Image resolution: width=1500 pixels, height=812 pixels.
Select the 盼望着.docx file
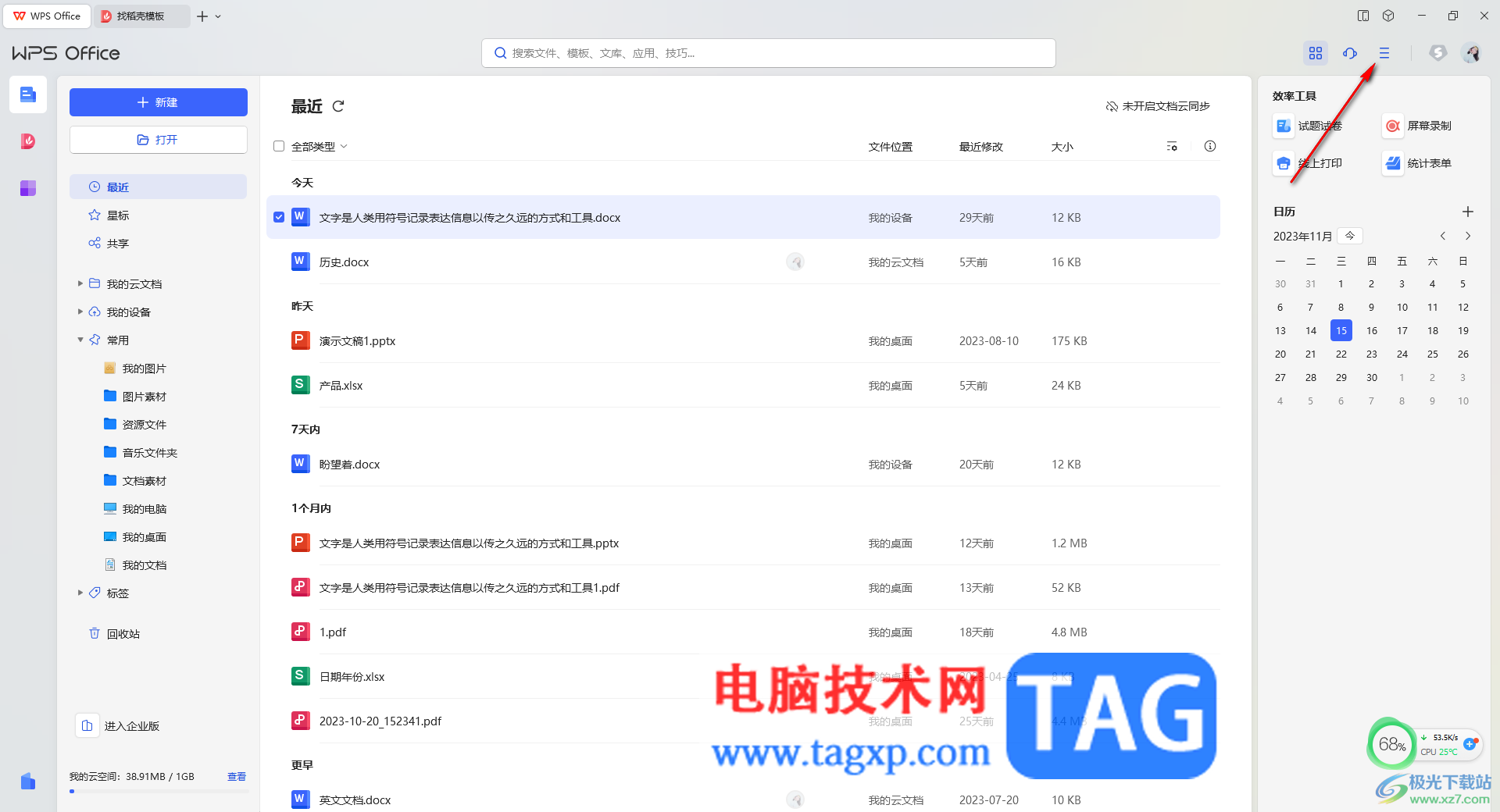point(743,465)
